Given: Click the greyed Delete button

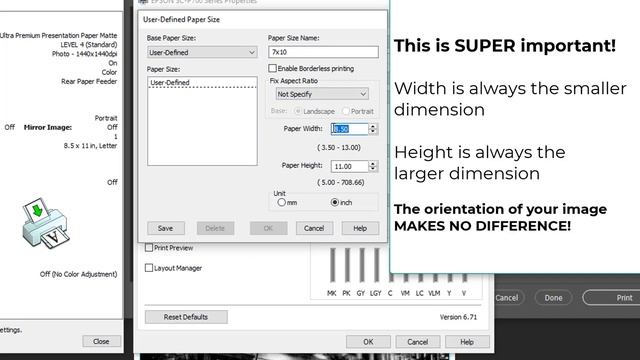Looking at the screenshot, I should [x=216, y=228].
